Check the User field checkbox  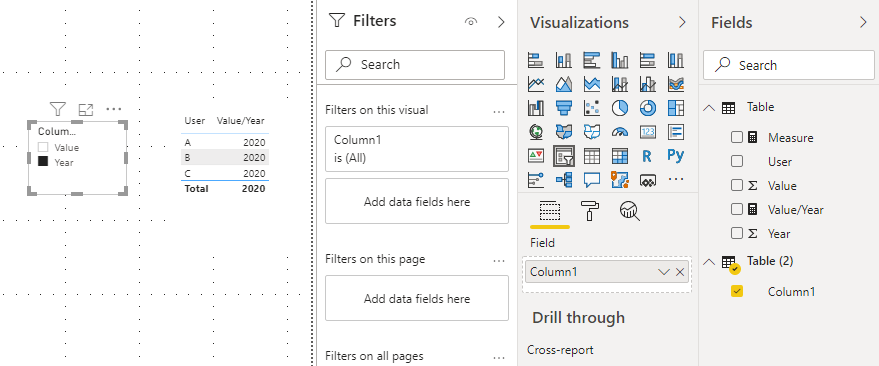click(737, 161)
